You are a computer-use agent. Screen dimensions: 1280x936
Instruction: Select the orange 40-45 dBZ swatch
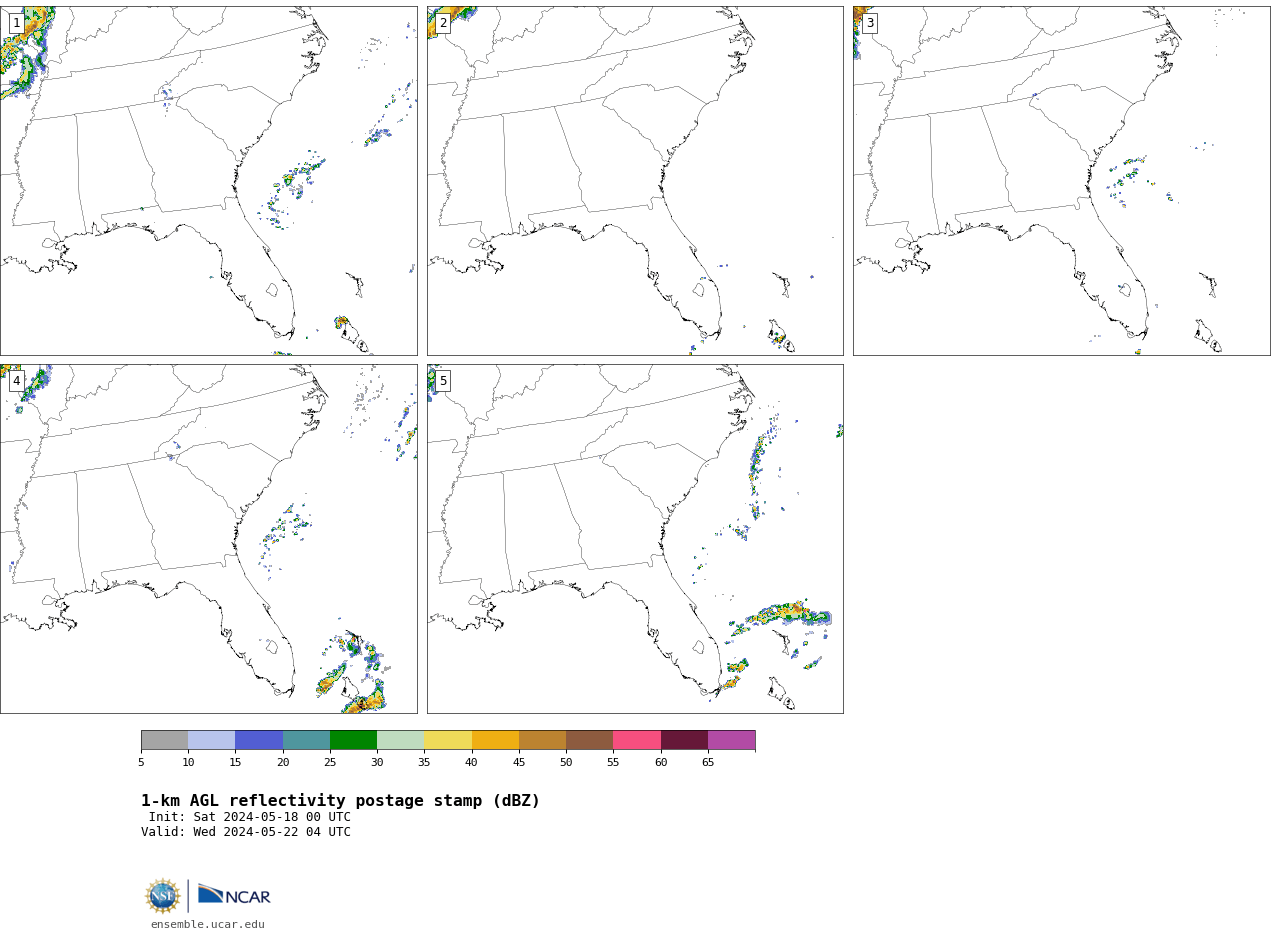pos(495,740)
